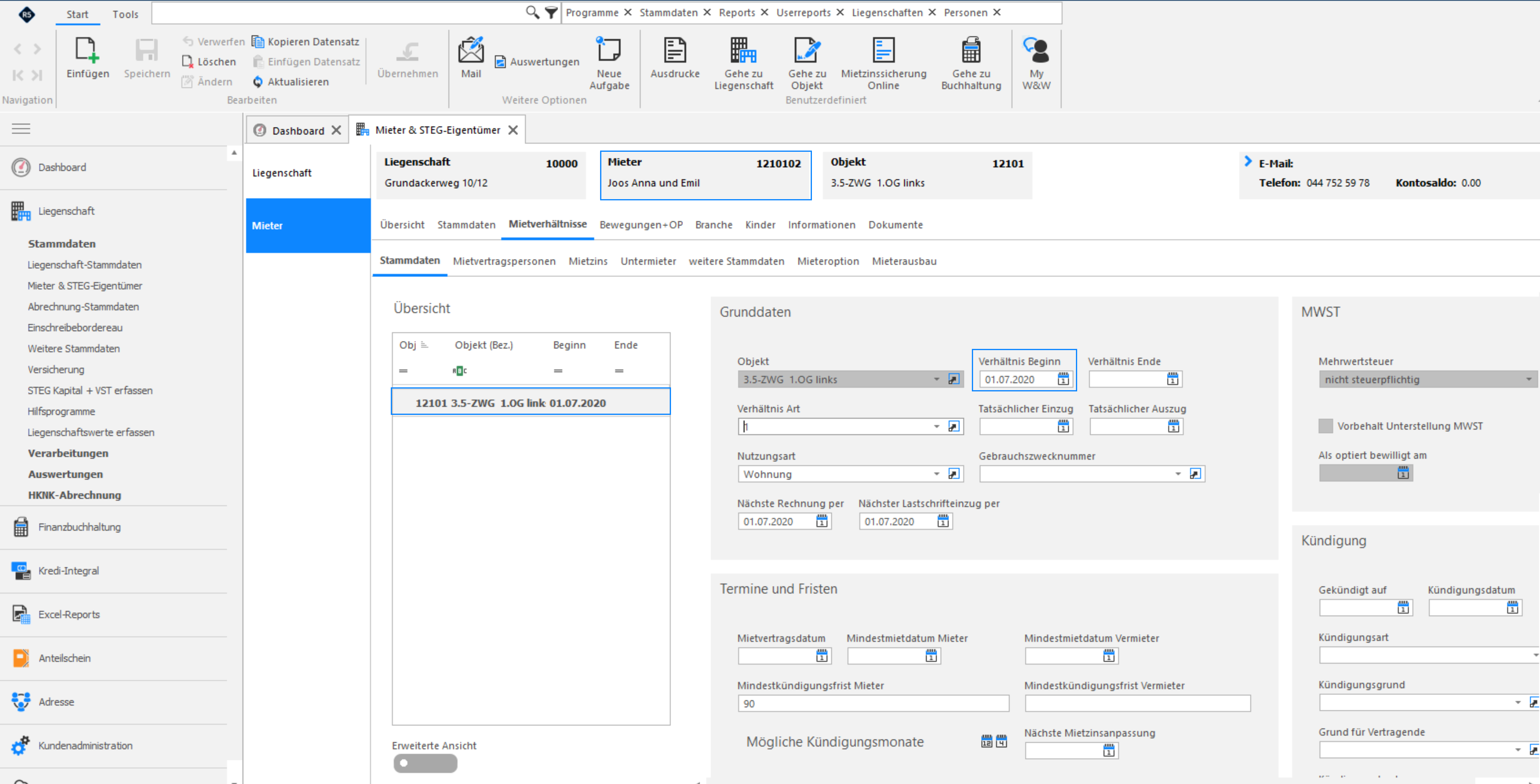Viewport: 1540px width, 784px height.
Task: Check Vorbehalt Unterstellung MWST checkbox
Action: coord(1325,426)
